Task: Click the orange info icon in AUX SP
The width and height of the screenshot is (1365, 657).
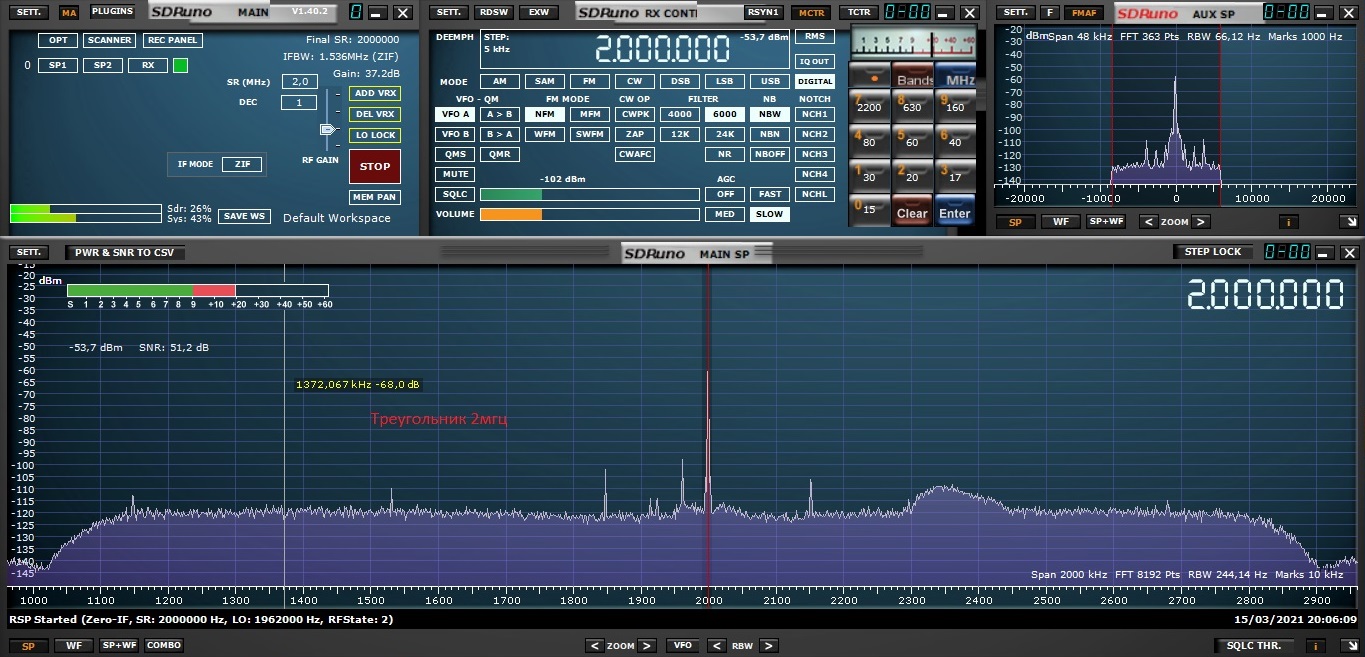Action: tap(1288, 222)
